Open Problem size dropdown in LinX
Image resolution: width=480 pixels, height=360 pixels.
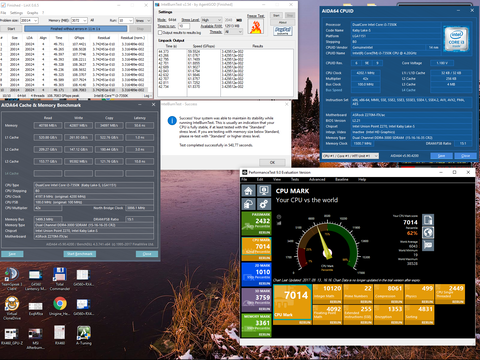click(x=30, y=21)
